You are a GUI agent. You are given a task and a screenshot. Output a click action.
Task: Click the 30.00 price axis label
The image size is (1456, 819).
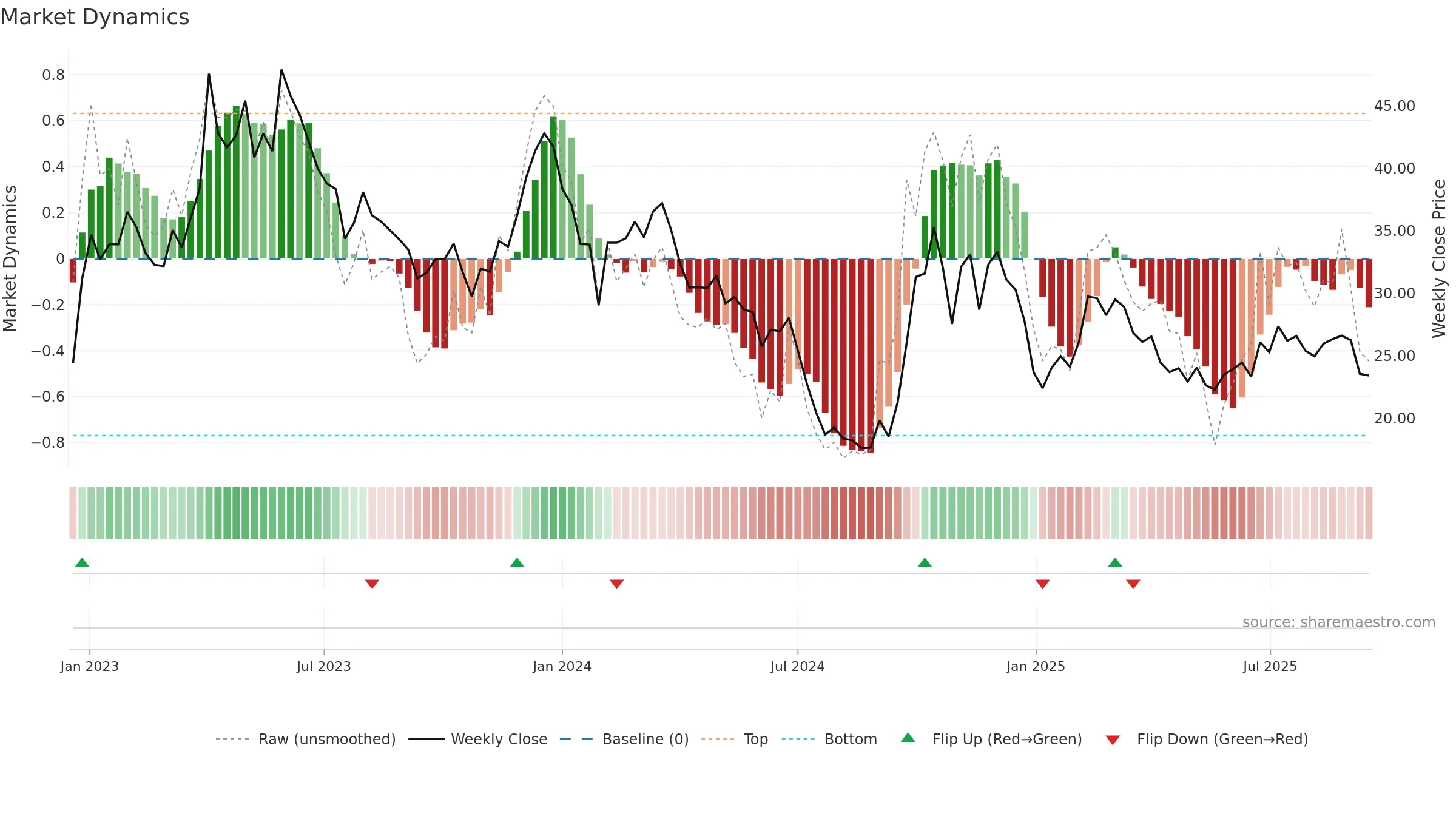point(1395,293)
